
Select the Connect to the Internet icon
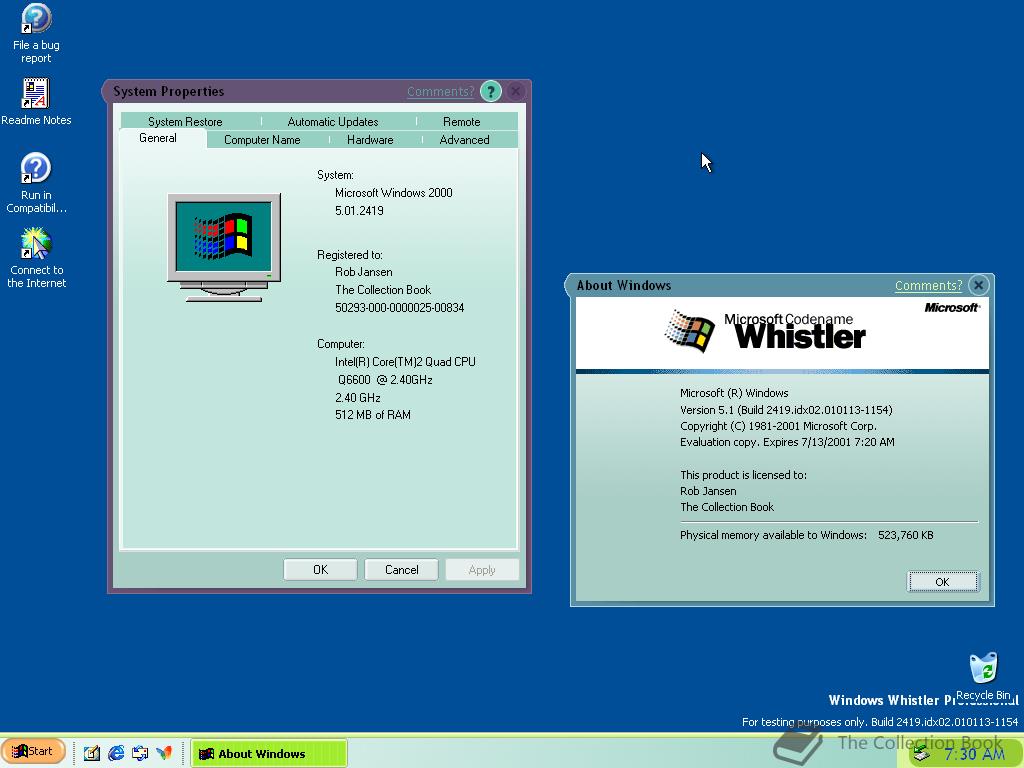[x=36, y=258]
